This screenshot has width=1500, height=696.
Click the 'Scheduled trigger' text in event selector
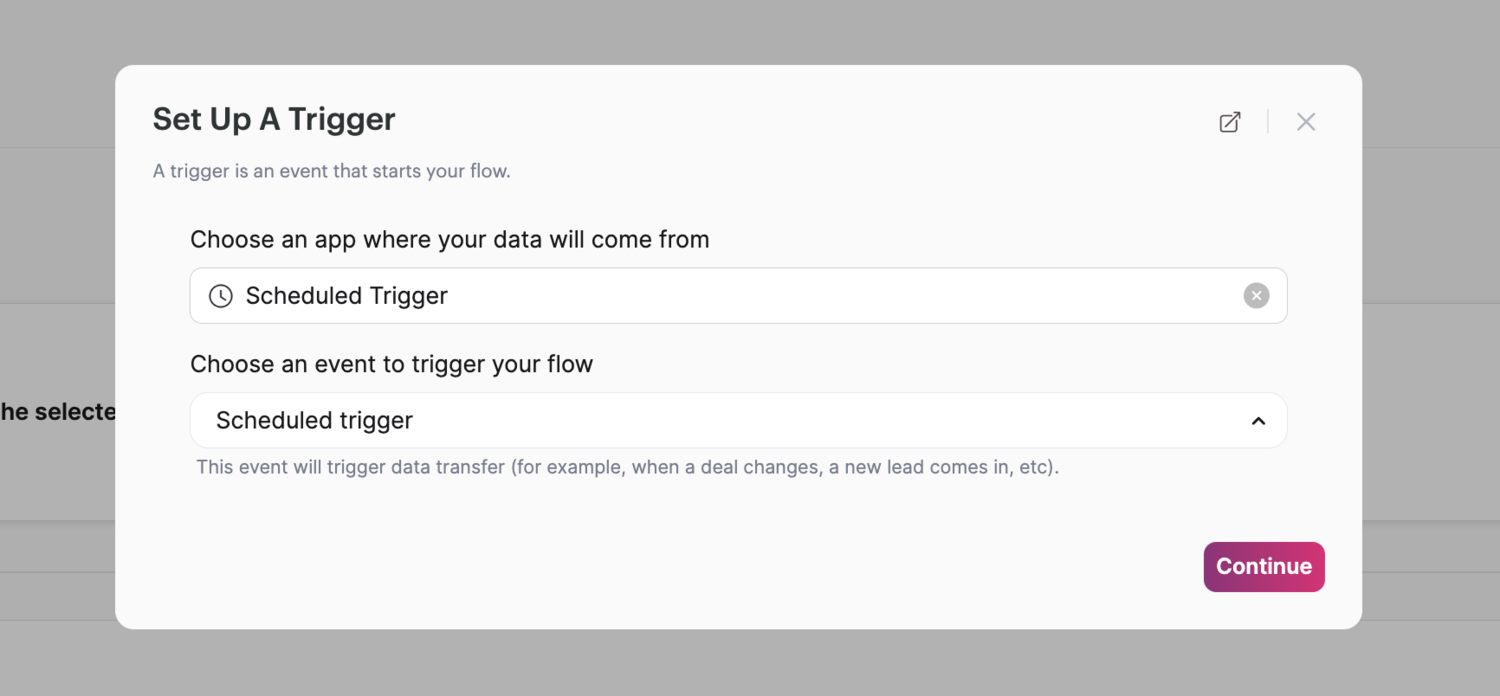[x=314, y=421]
